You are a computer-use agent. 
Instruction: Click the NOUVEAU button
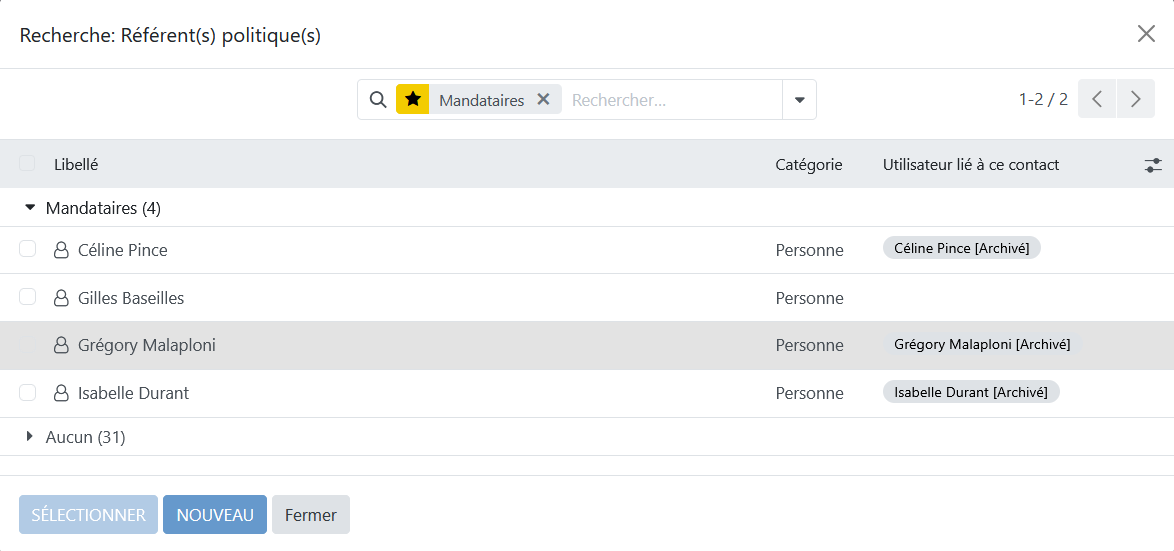point(215,515)
